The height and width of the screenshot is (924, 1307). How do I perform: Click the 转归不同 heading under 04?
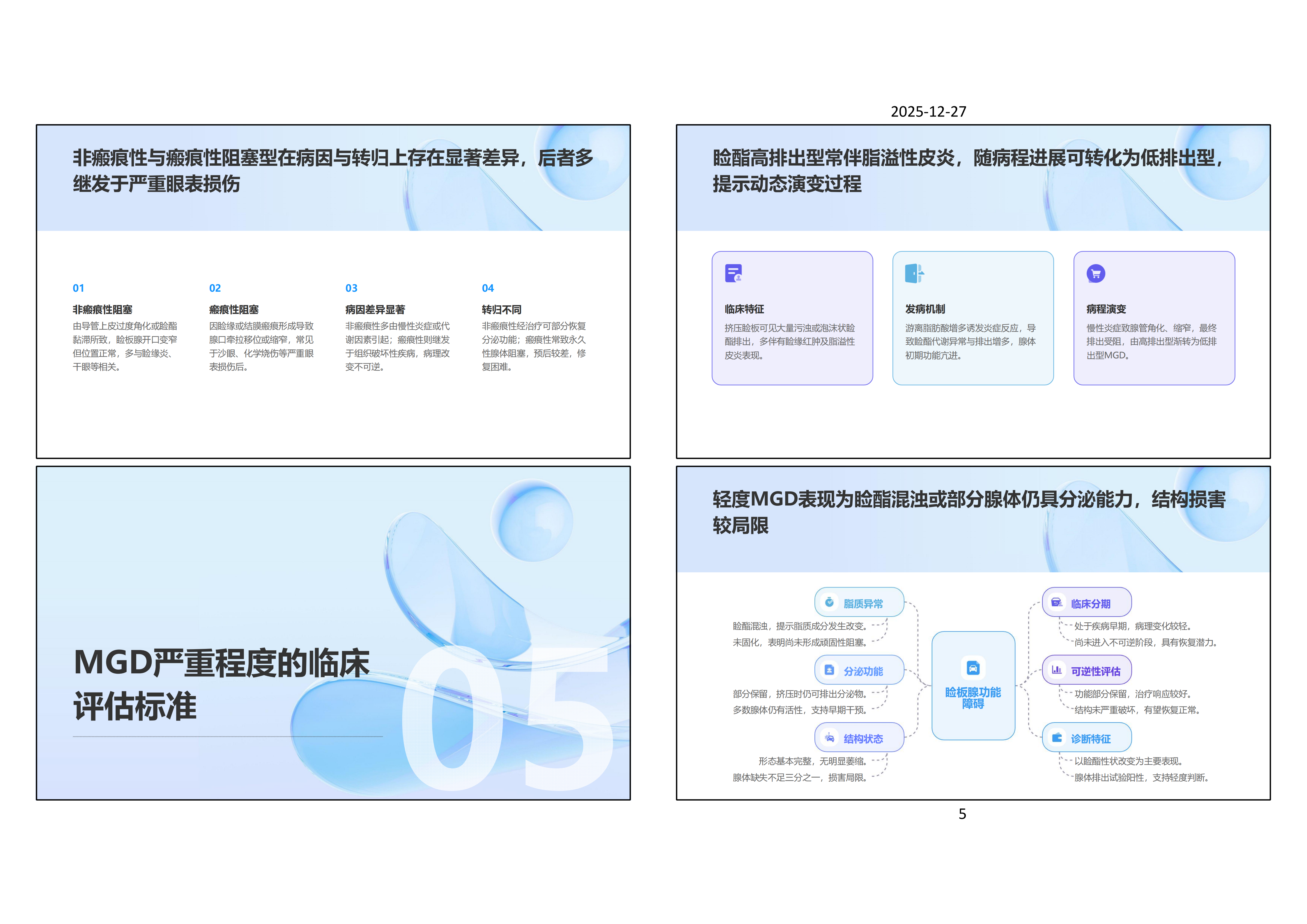coord(502,310)
